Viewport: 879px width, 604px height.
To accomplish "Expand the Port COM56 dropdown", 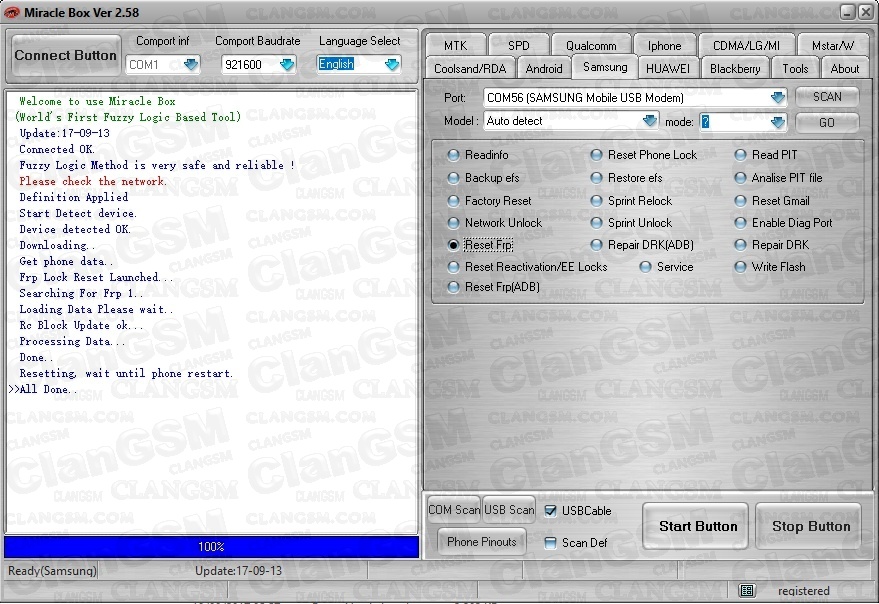I will 778,98.
